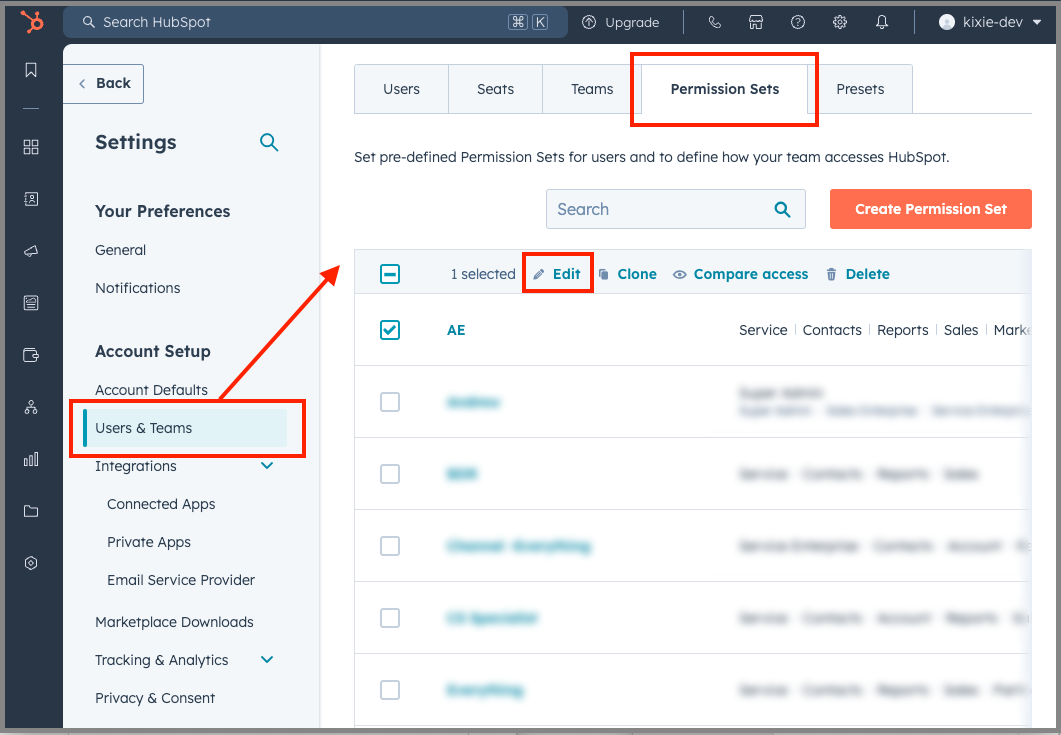Click the Search HubSpot field
The width and height of the screenshot is (1061, 735).
point(315,22)
